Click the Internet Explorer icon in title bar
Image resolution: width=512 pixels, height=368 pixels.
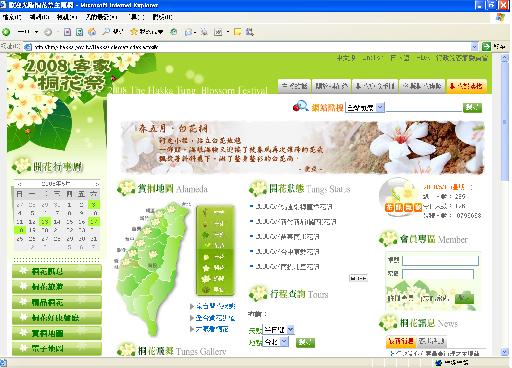click(4, 5)
